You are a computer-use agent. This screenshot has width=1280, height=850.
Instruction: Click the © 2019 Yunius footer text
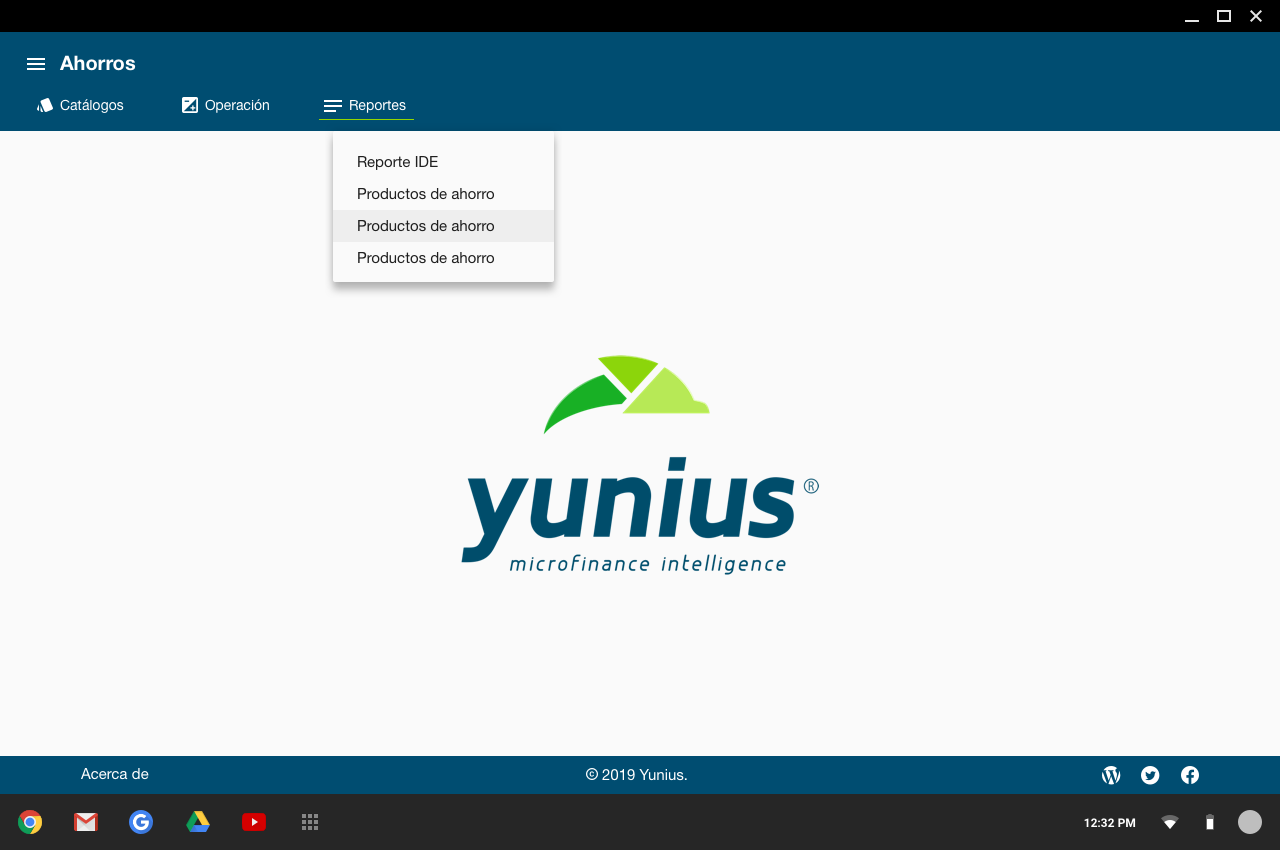(637, 775)
